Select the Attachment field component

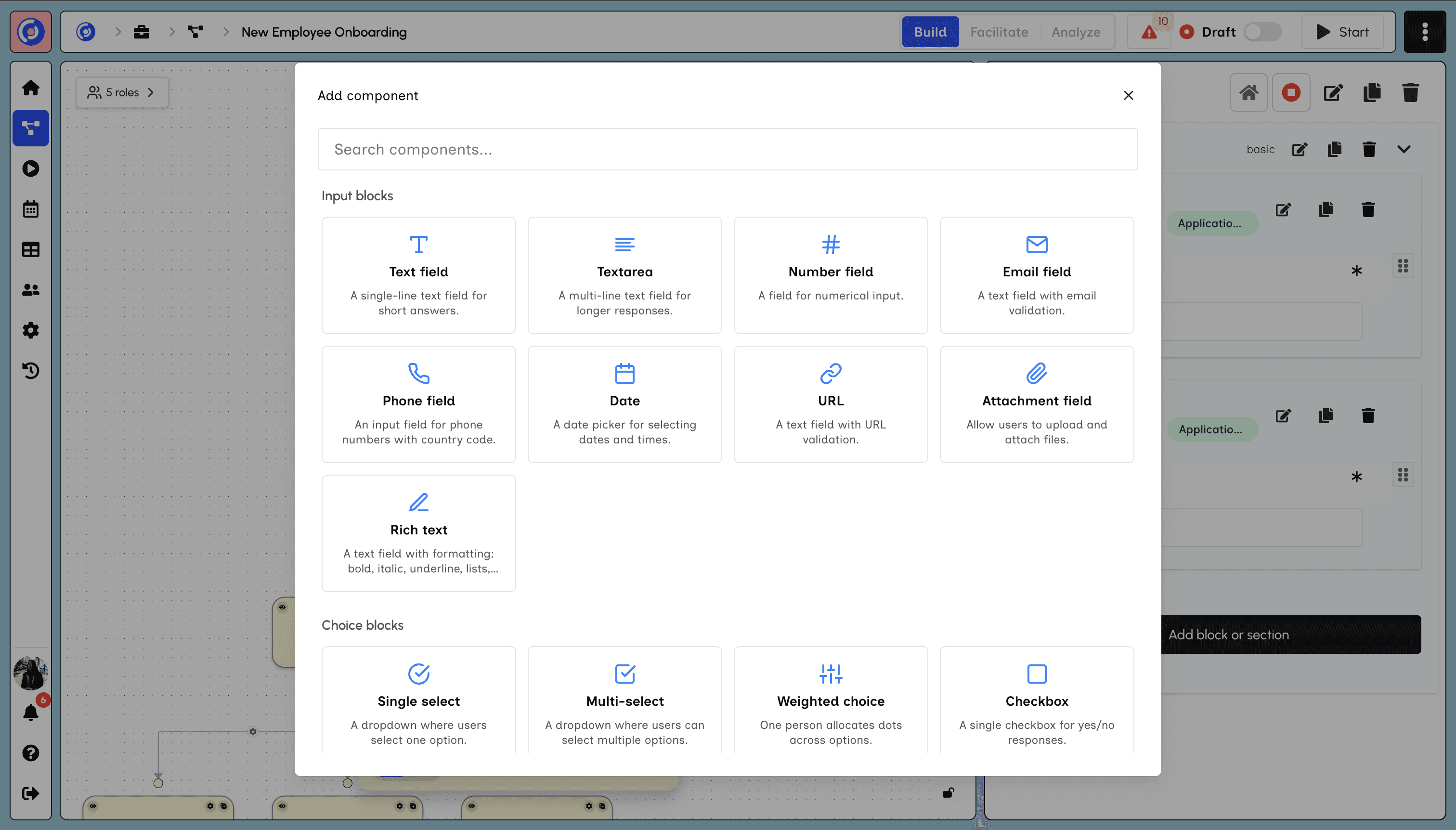tap(1037, 404)
